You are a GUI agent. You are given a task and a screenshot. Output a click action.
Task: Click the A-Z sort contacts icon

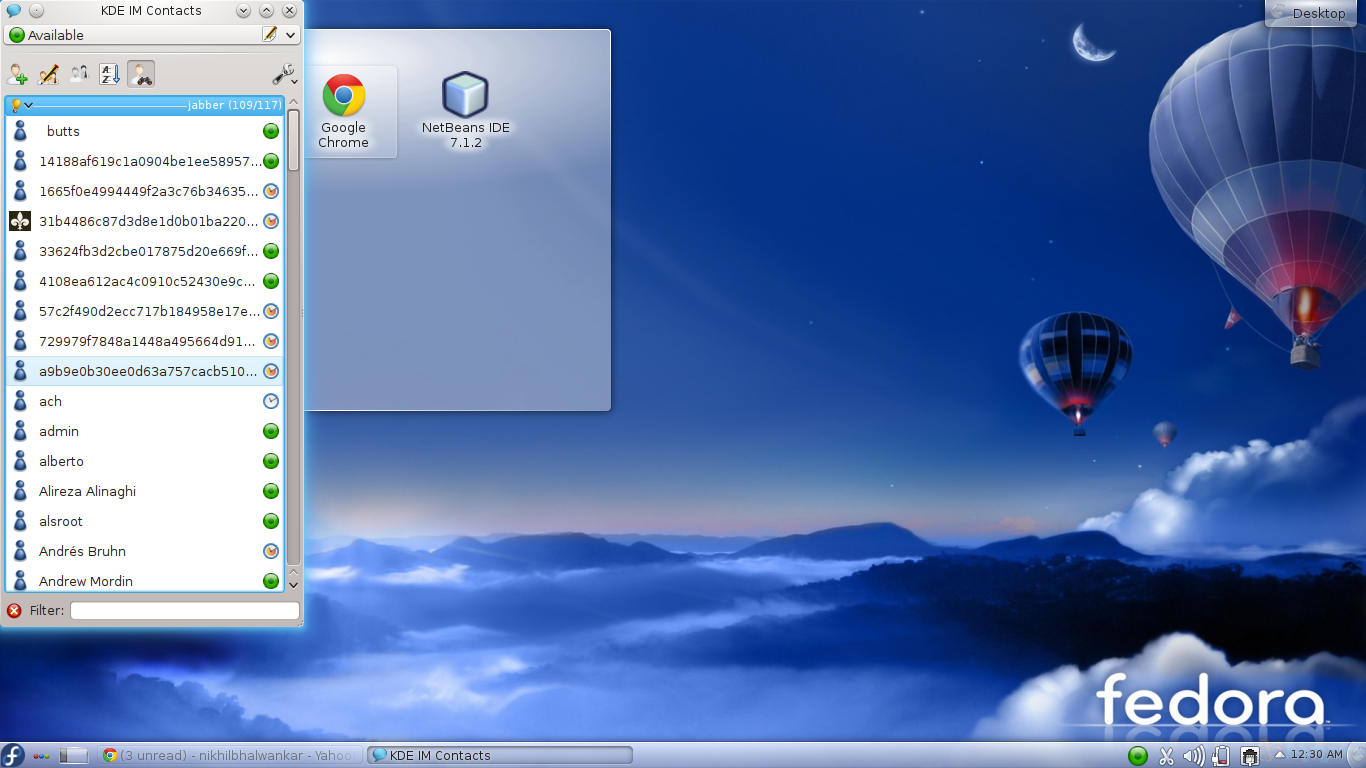pyautogui.click(x=110, y=74)
